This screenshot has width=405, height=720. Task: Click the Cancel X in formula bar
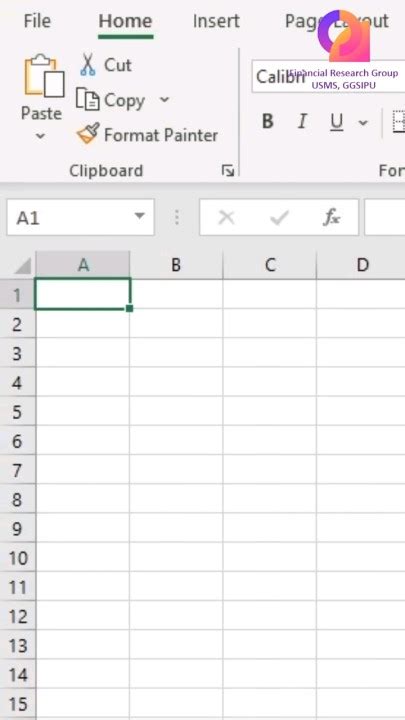226,217
